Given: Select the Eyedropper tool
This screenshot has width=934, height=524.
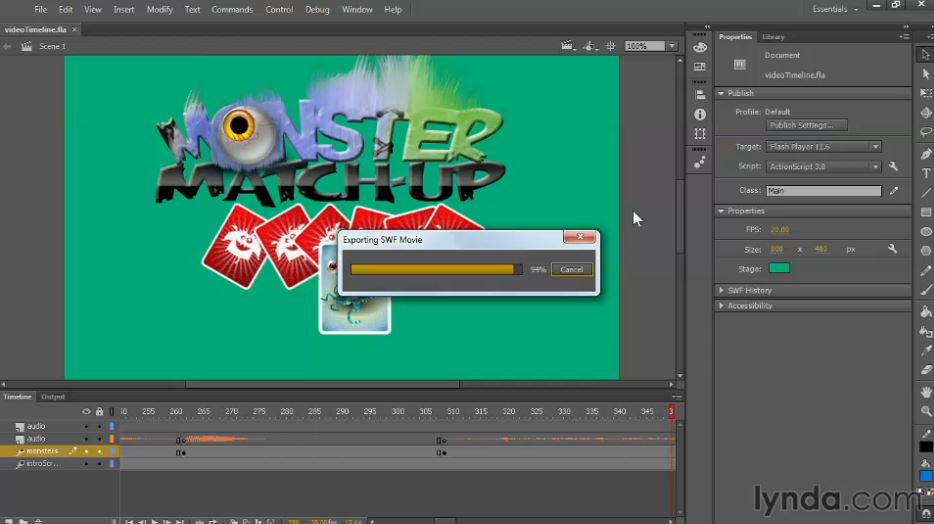Looking at the screenshot, I should [926, 350].
